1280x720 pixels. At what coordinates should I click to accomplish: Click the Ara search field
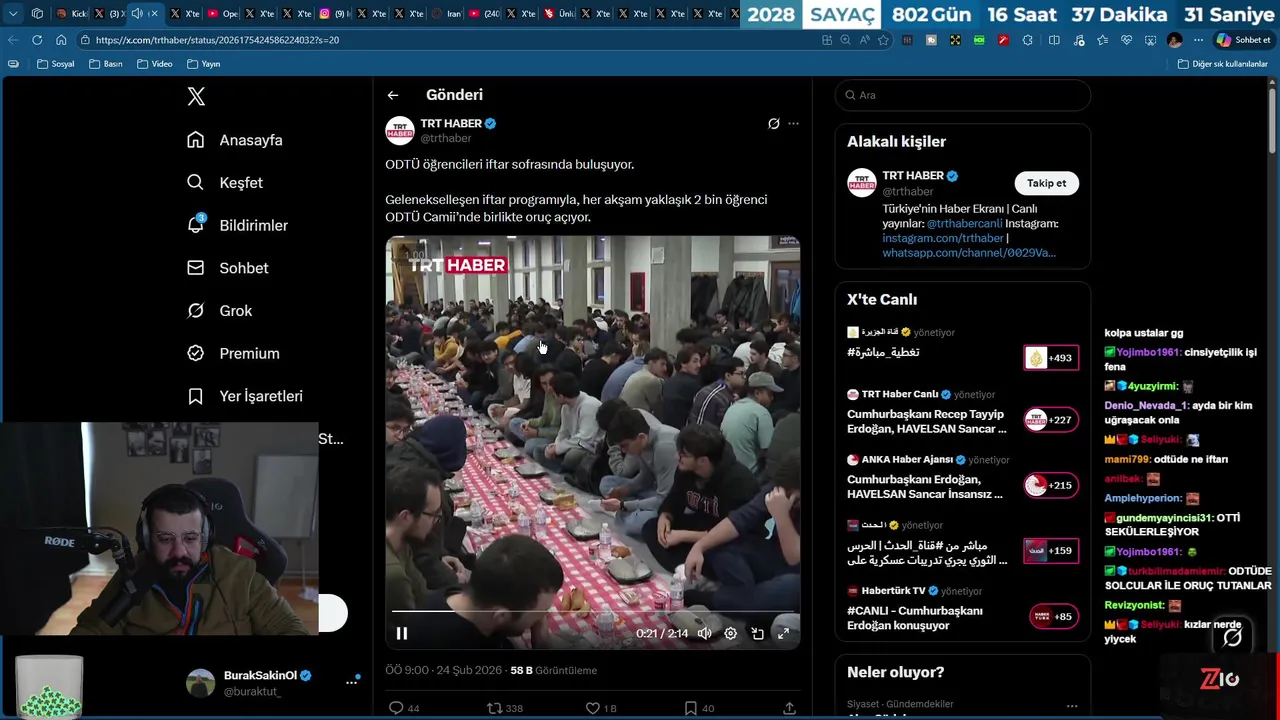[963, 95]
